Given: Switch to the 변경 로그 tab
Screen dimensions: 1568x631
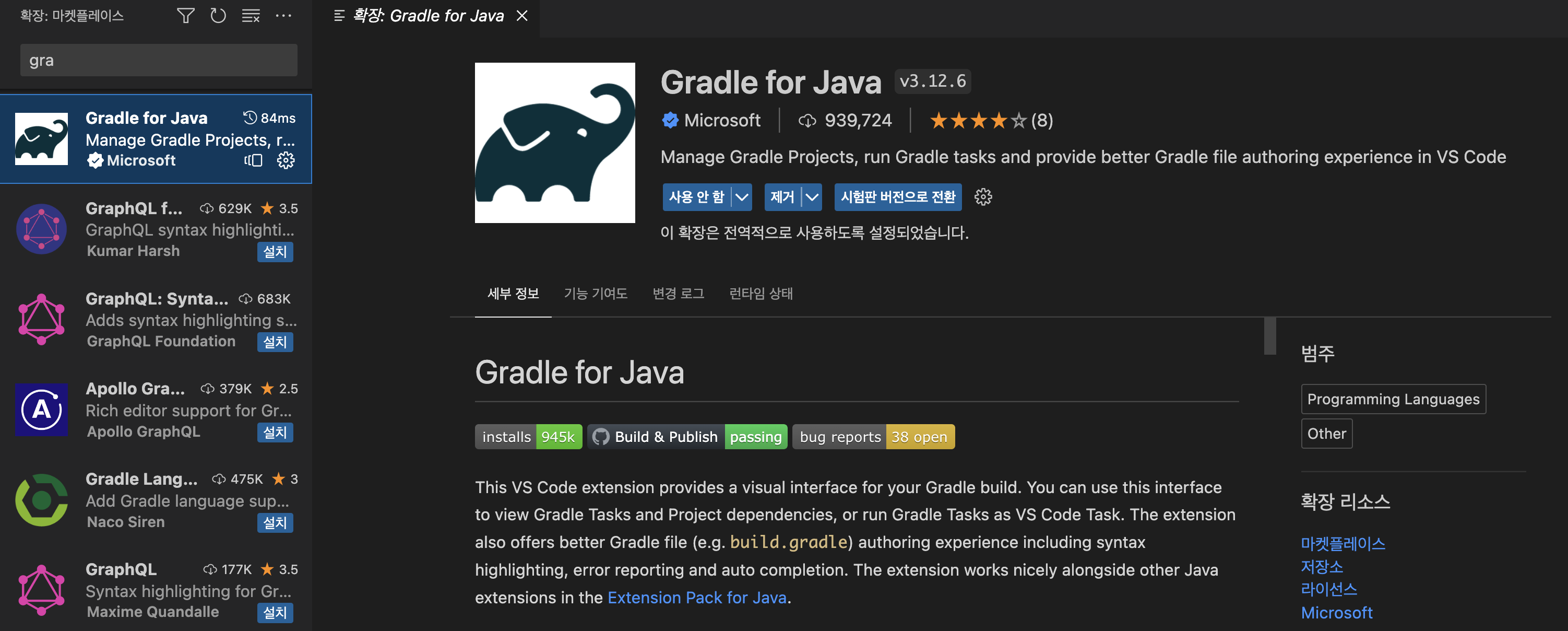Looking at the screenshot, I should click(x=678, y=294).
